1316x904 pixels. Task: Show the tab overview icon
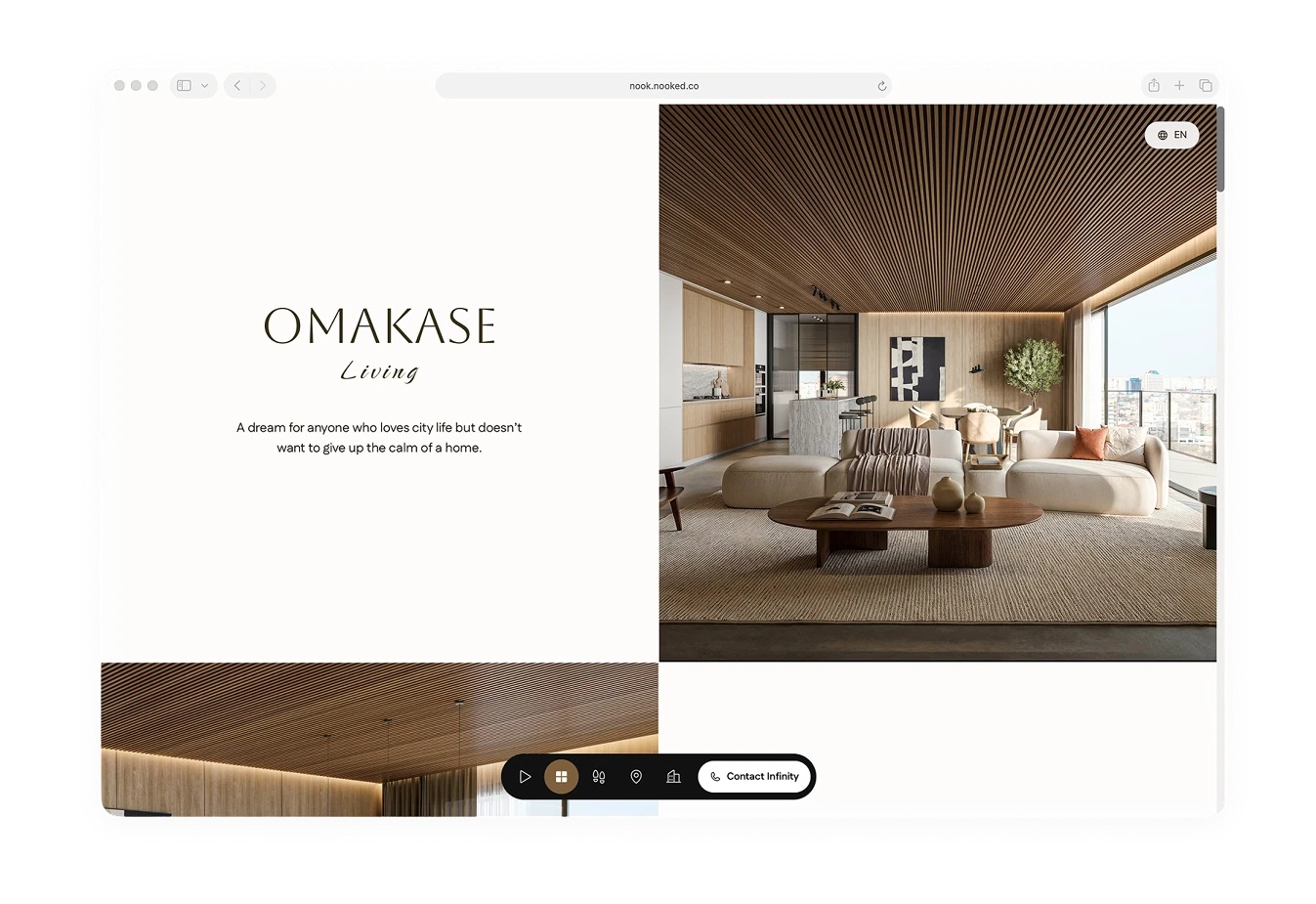tap(1206, 86)
